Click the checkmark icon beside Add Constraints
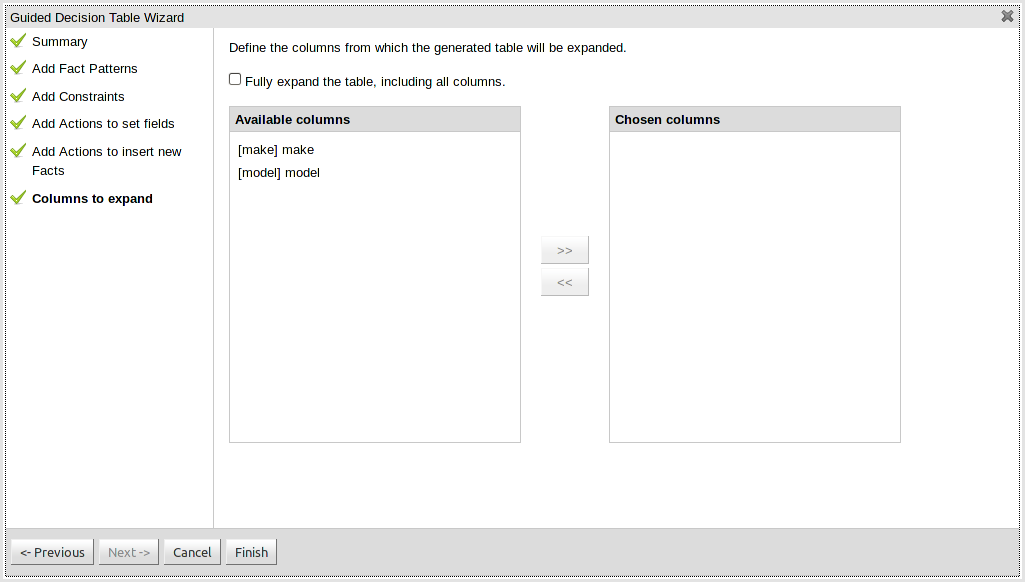The height and width of the screenshot is (582, 1025). [17, 96]
